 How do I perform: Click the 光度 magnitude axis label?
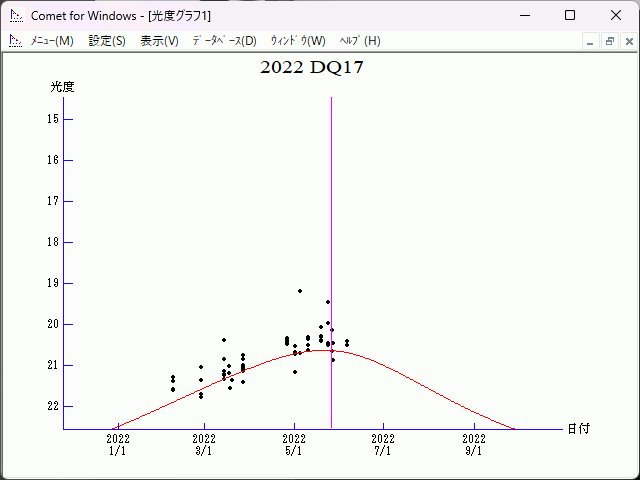tap(62, 87)
